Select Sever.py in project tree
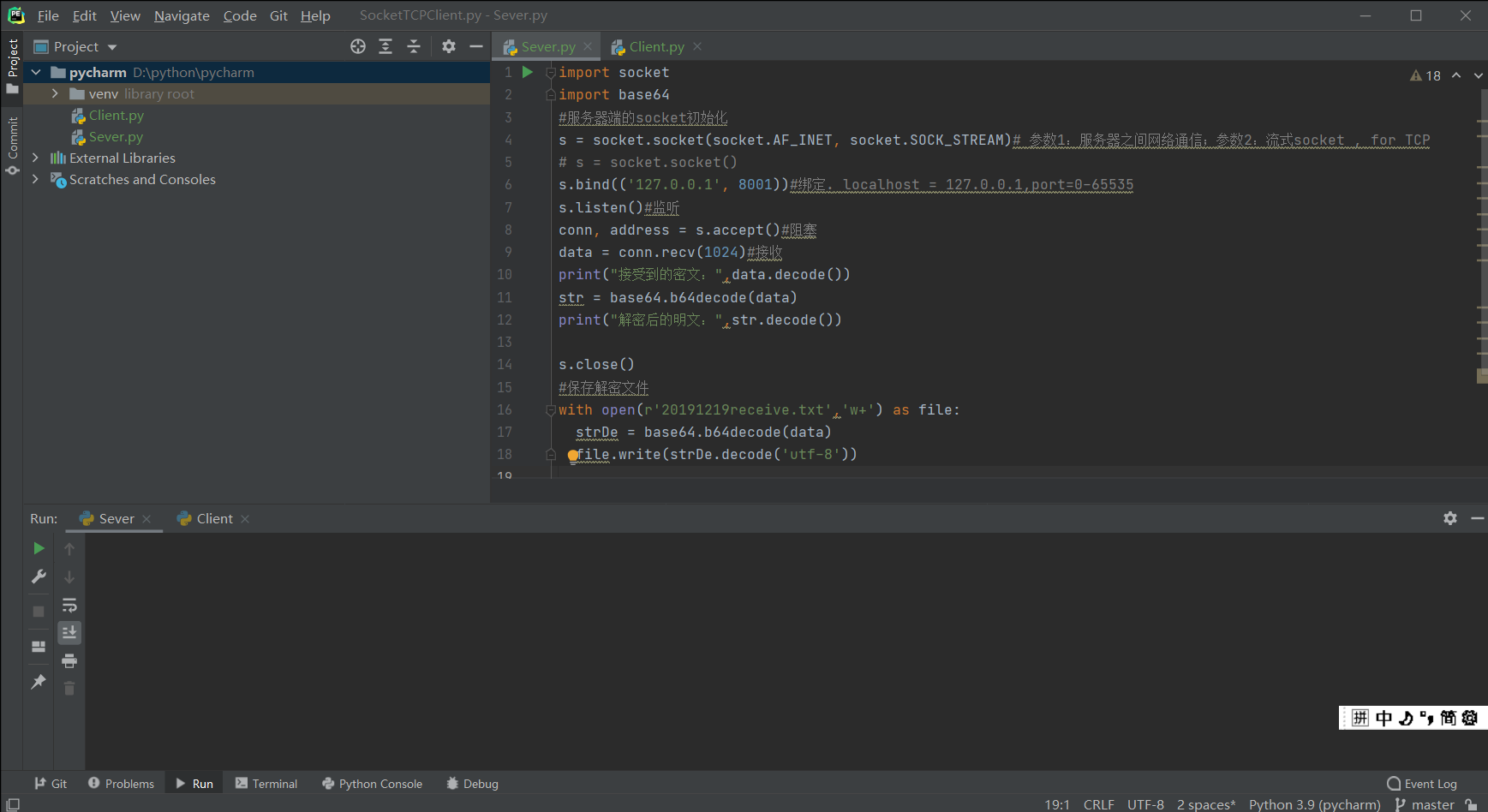 point(116,136)
